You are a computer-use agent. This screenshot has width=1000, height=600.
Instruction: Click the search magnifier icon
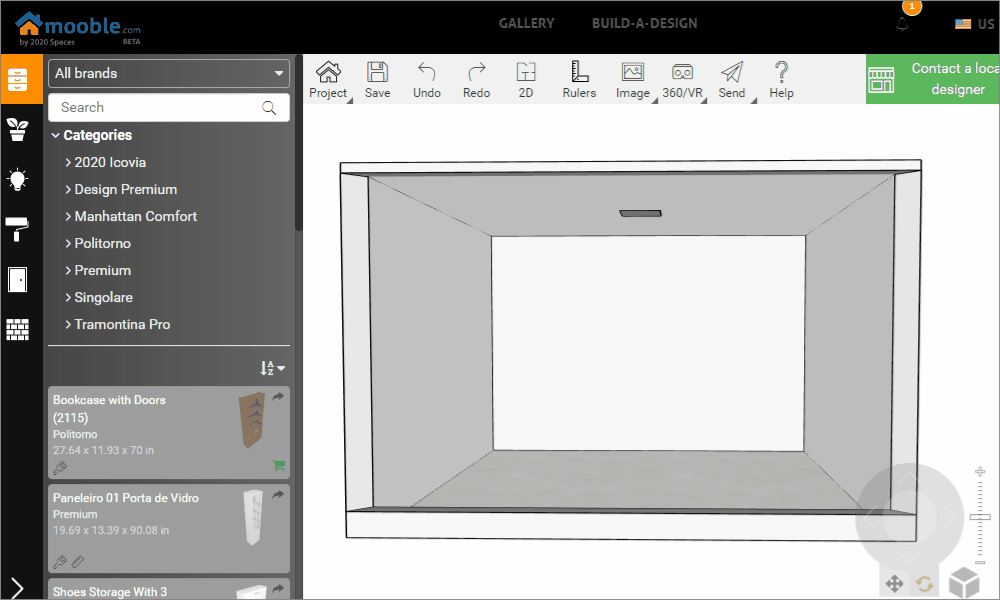[269, 108]
